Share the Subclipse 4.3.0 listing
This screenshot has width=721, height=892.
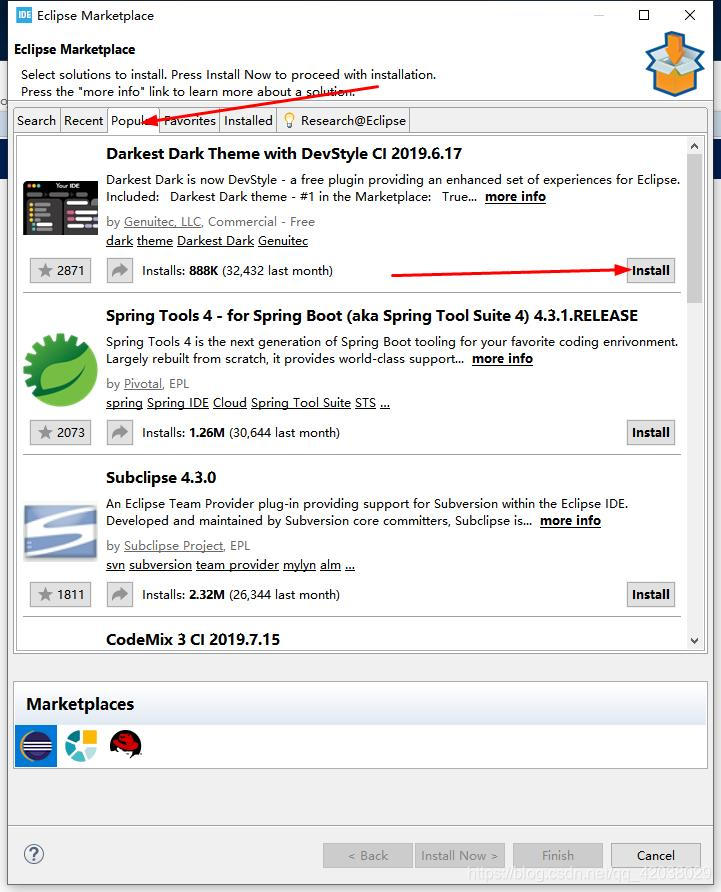click(x=120, y=594)
